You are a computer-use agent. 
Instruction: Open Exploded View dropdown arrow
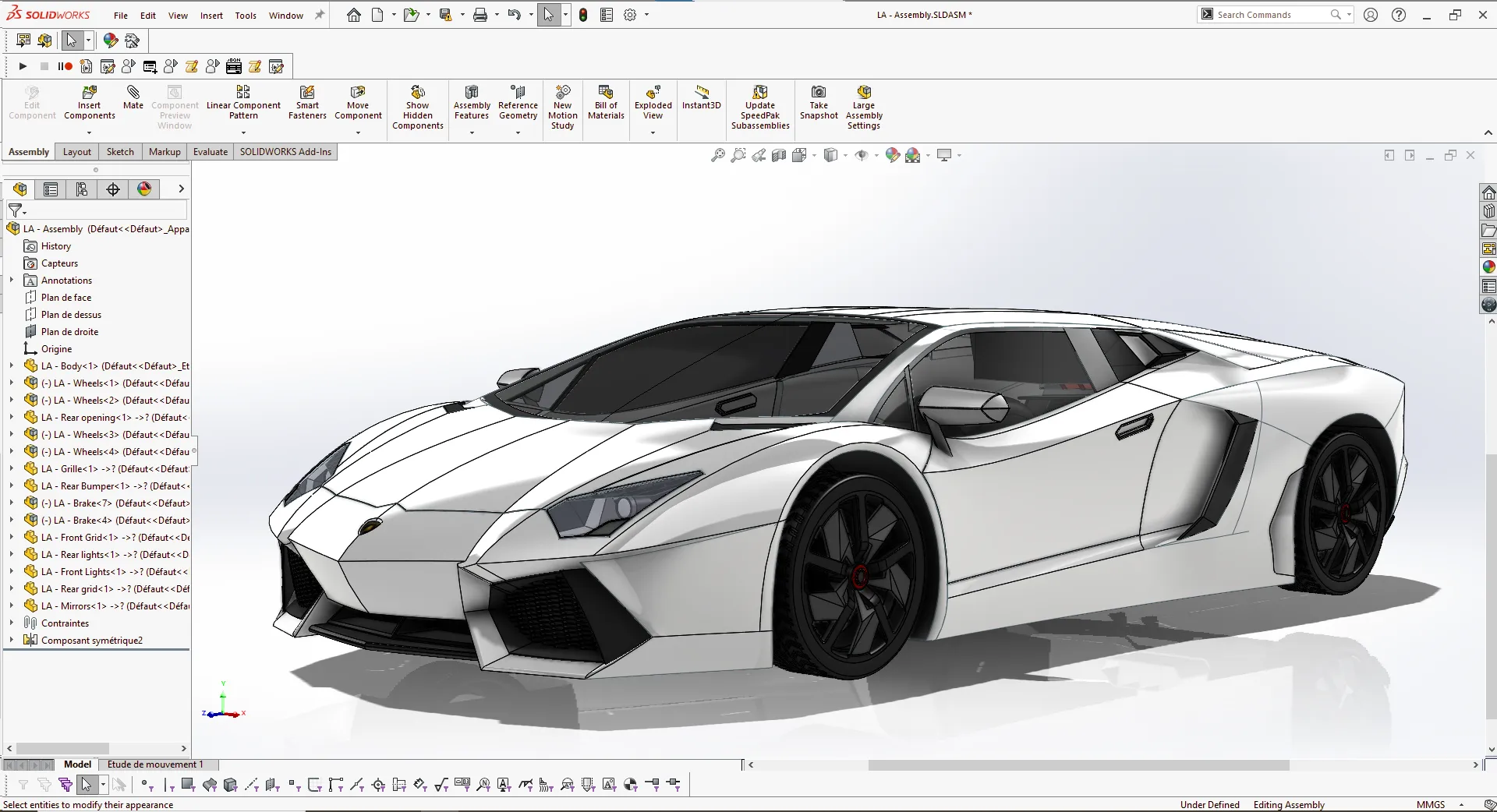[653, 132]
